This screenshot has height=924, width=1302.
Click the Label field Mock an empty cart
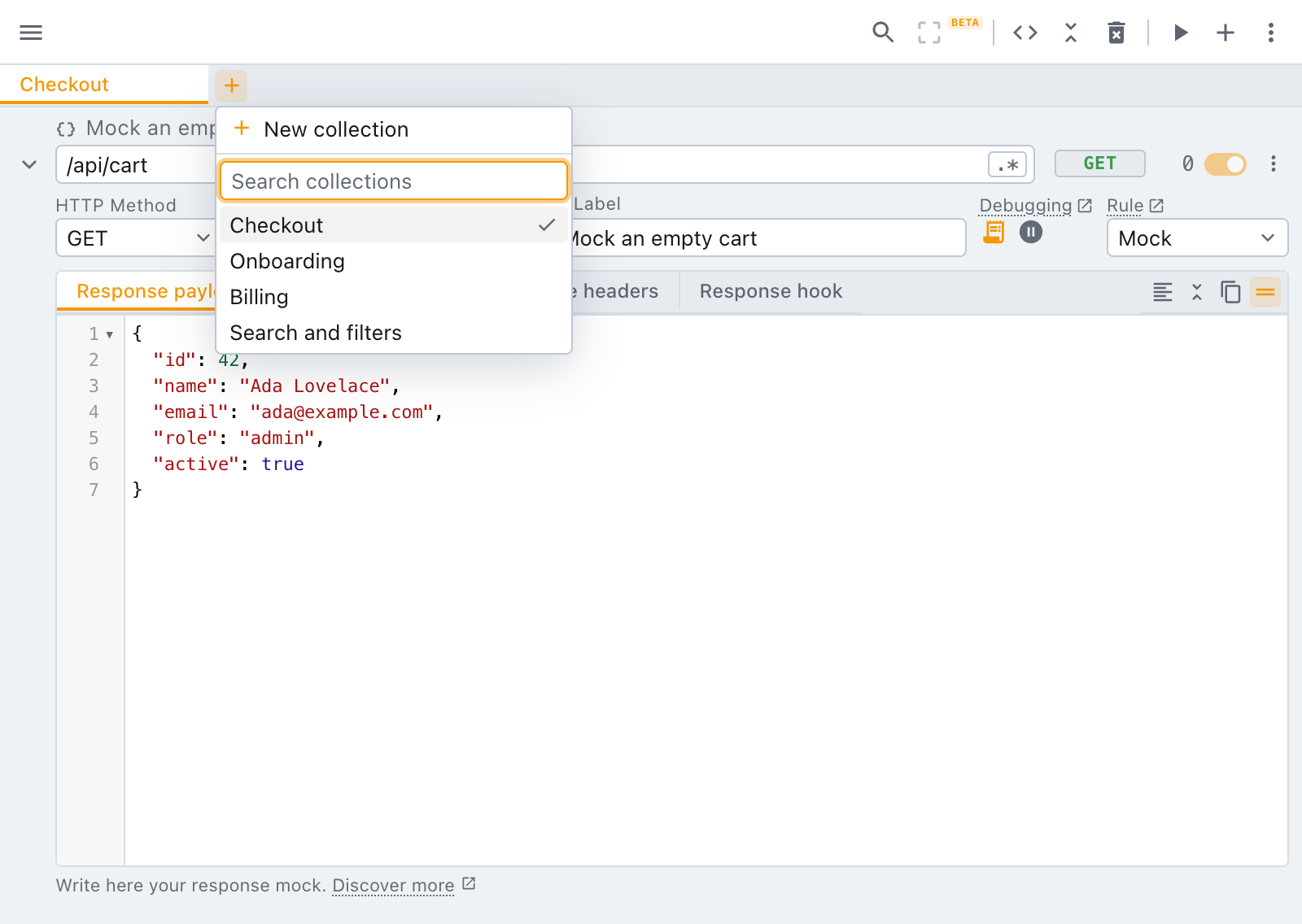point(768,238)
